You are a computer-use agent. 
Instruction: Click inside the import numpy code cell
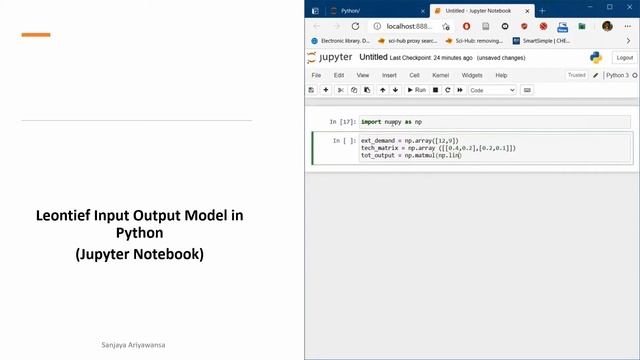tap(495, 122)
